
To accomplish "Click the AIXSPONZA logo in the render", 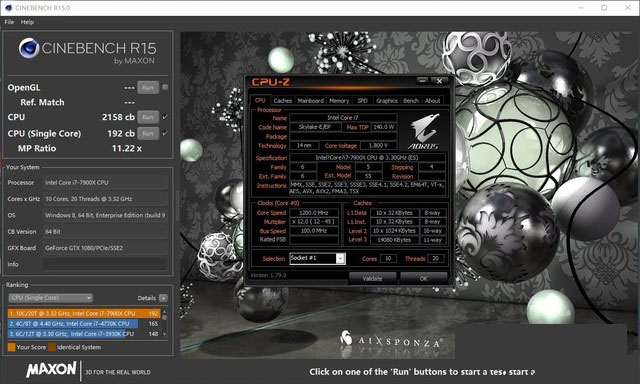I will tap(391, 339).
